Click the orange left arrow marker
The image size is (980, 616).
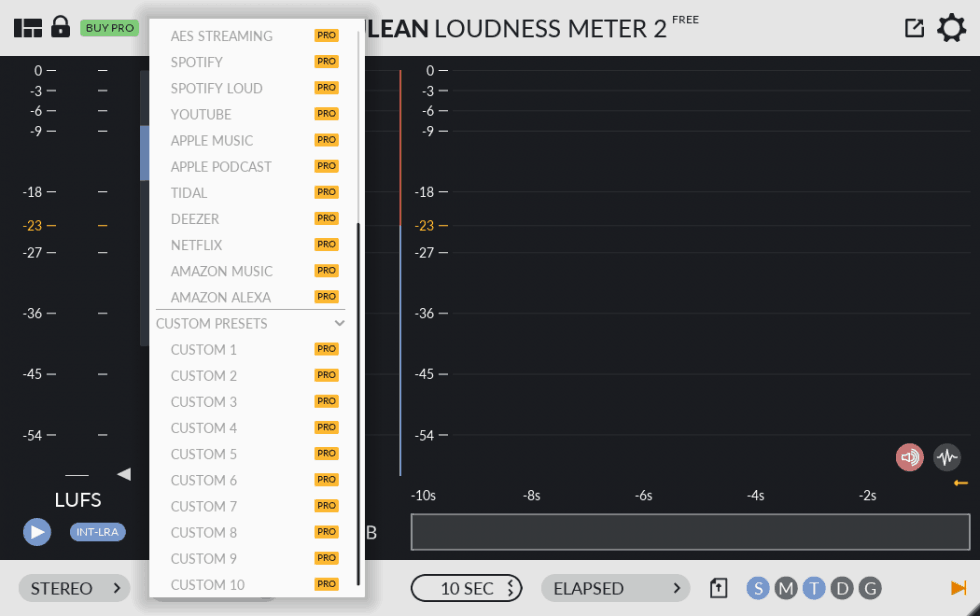point(961,483)
